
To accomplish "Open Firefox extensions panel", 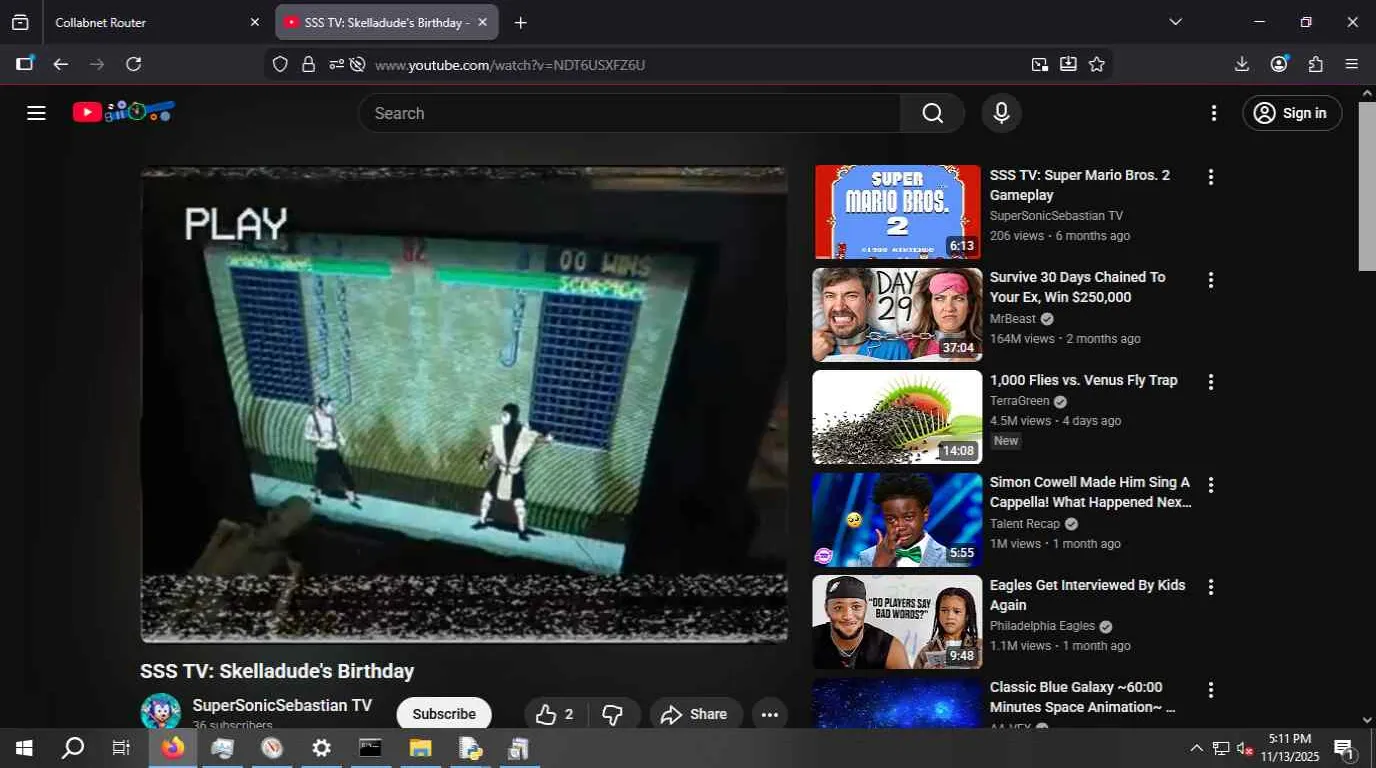I will [x=1316, y=64].
